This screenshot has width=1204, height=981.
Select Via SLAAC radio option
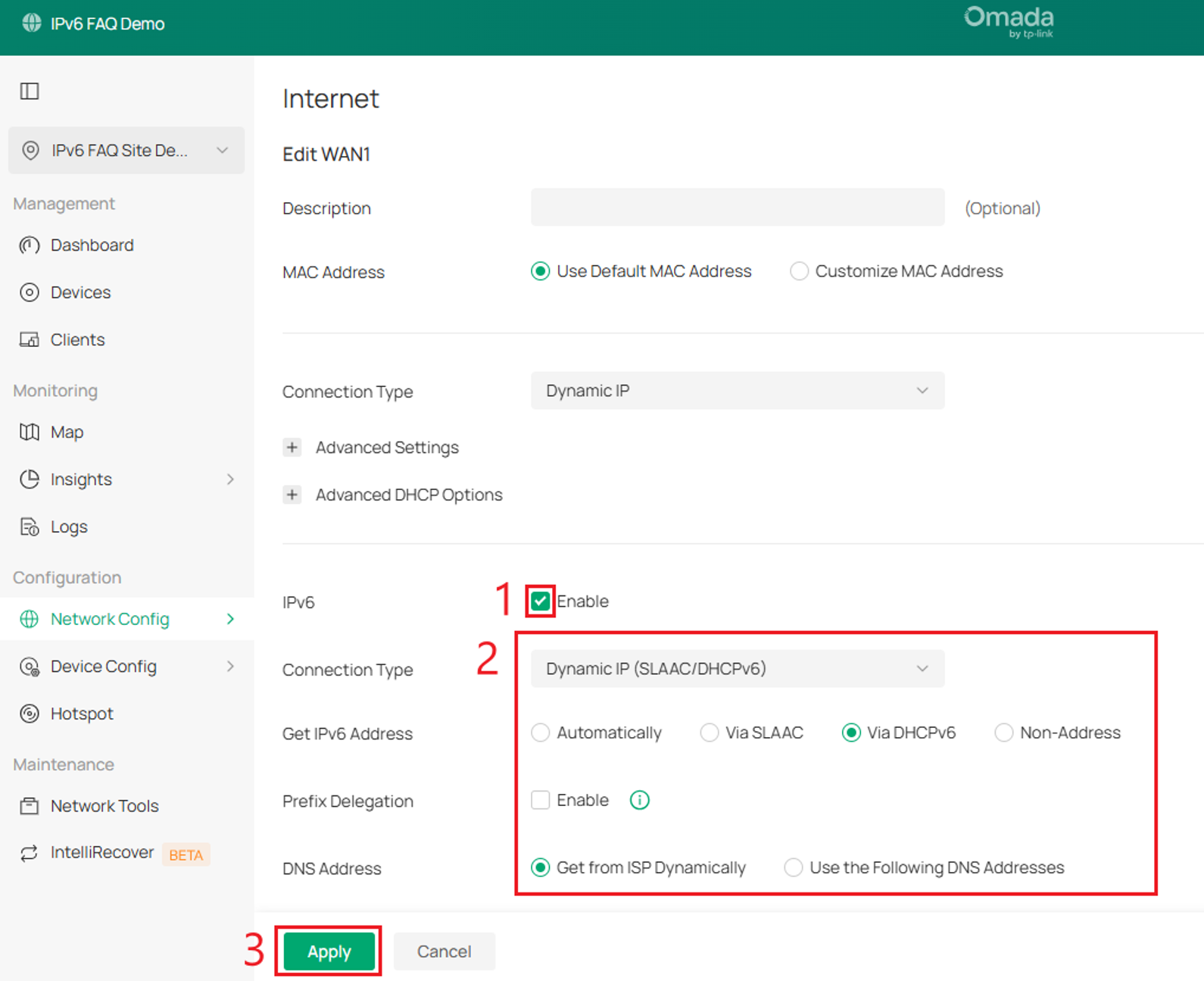coord(709,733)
